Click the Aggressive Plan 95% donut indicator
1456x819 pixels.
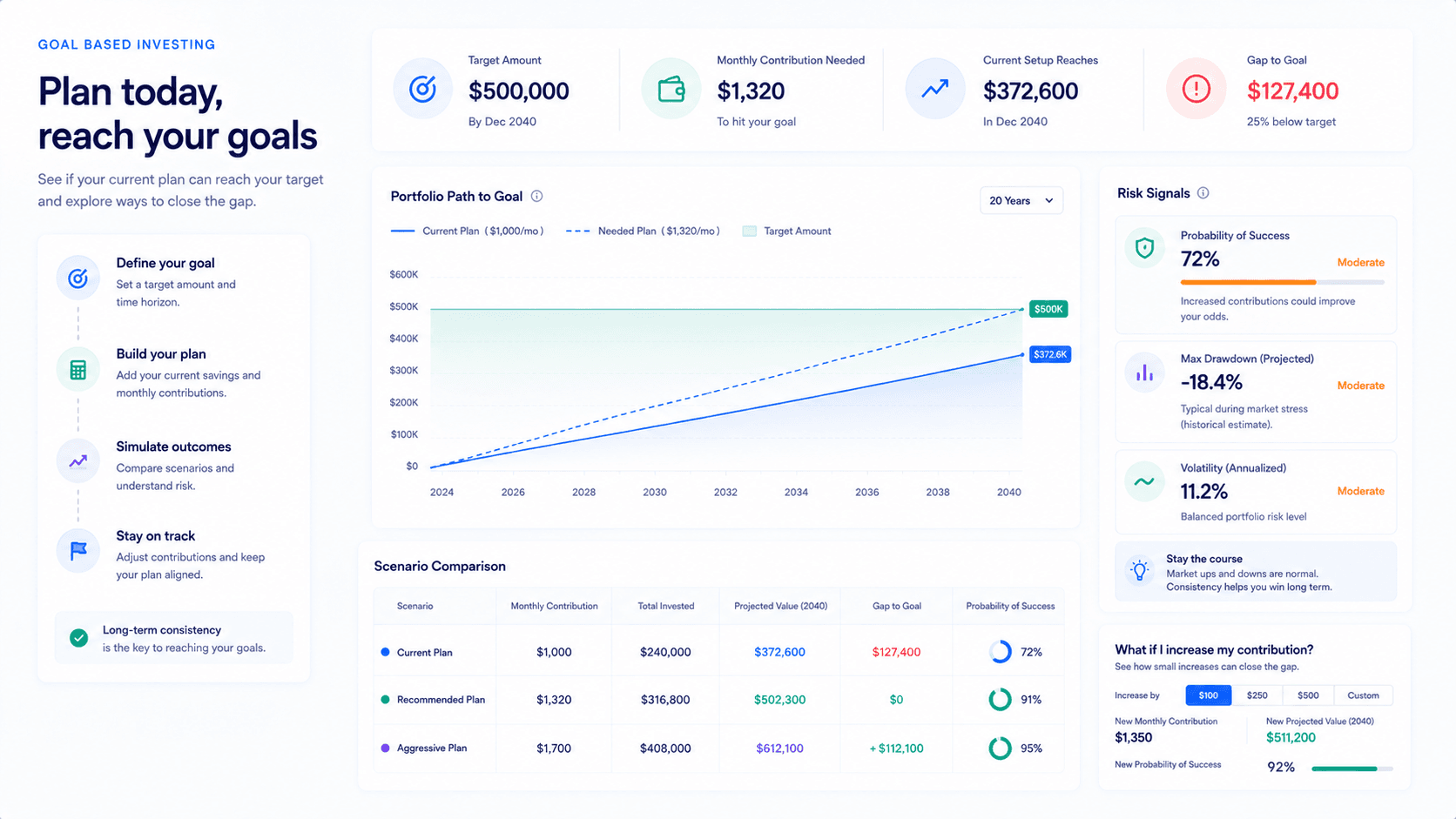point(1001,749)
